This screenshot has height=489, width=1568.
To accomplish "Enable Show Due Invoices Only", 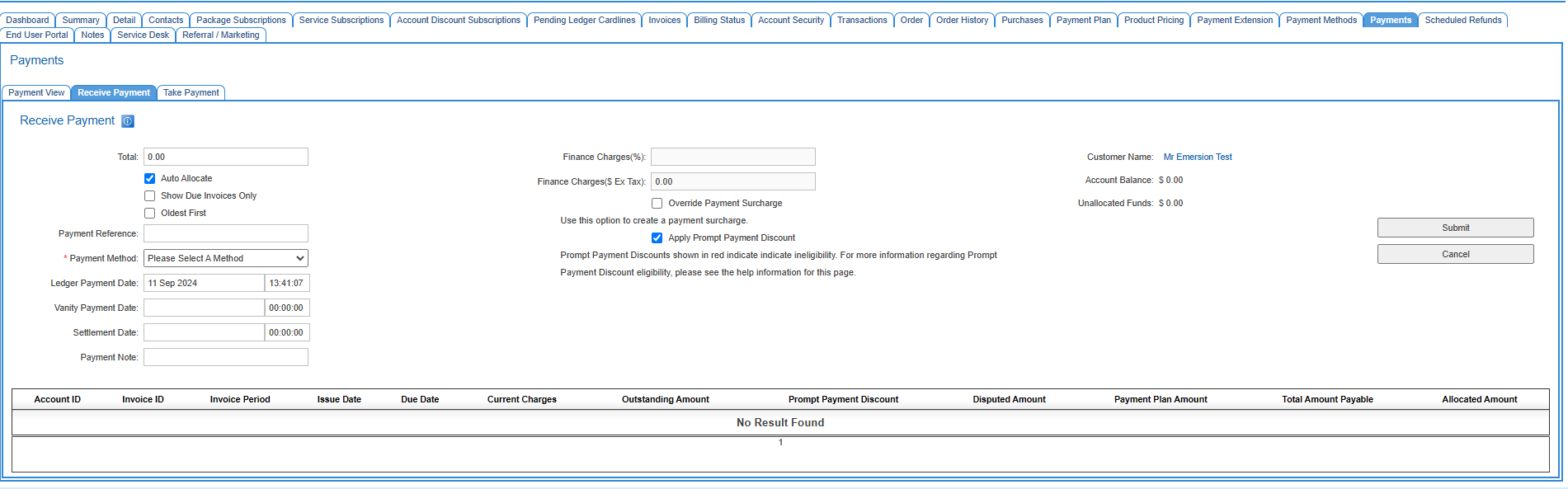I will click(x=150, y=195).
